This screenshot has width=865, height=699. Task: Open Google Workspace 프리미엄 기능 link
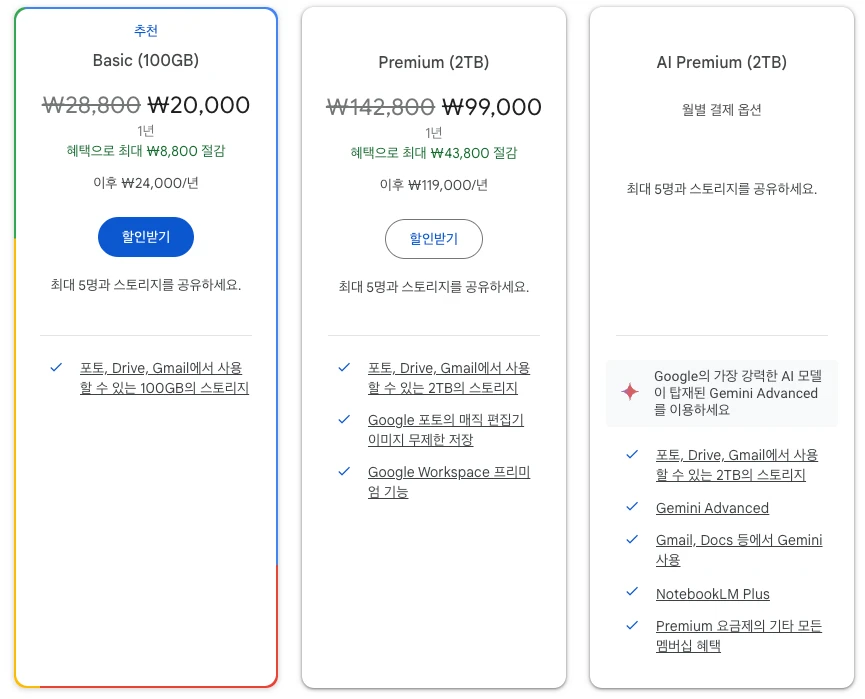449,482
